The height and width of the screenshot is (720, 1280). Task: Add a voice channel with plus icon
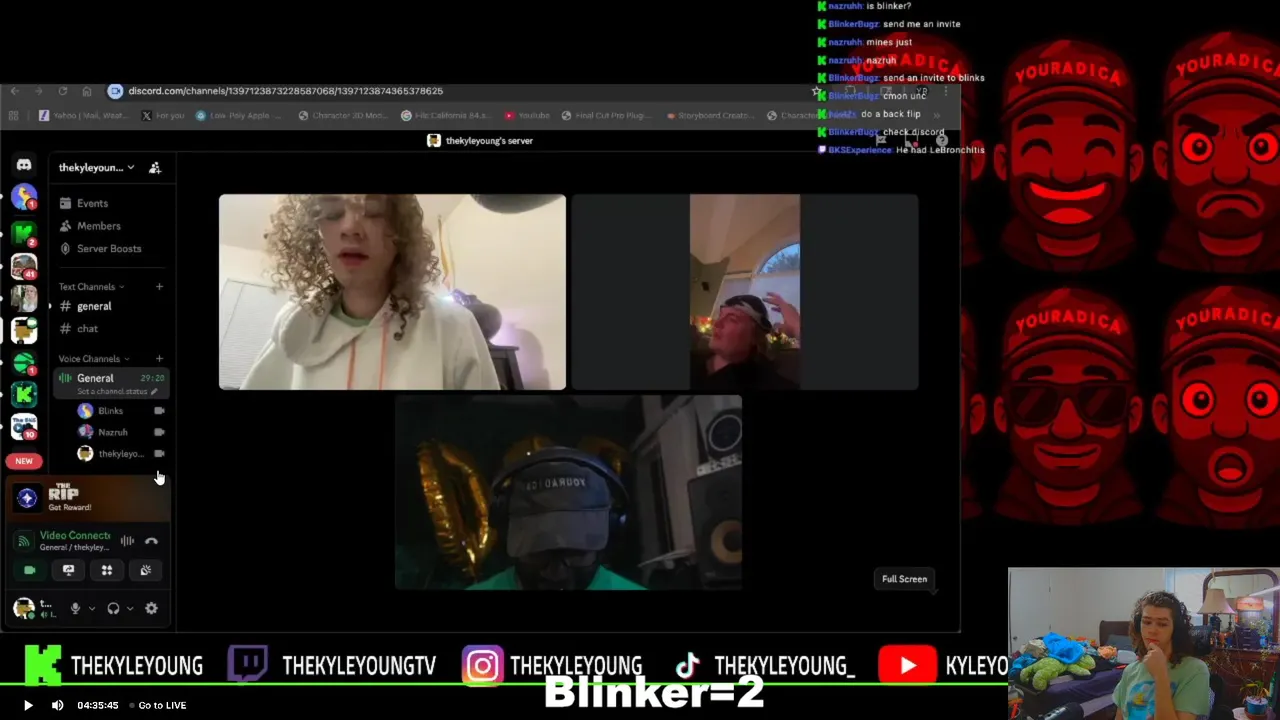click(159, 359)
